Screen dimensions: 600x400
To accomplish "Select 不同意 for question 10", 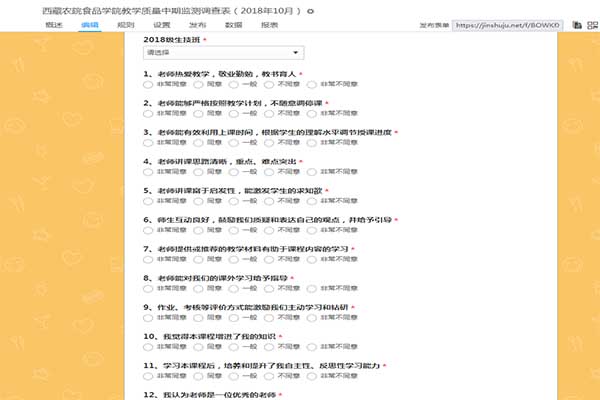I will tap(267, 347).
